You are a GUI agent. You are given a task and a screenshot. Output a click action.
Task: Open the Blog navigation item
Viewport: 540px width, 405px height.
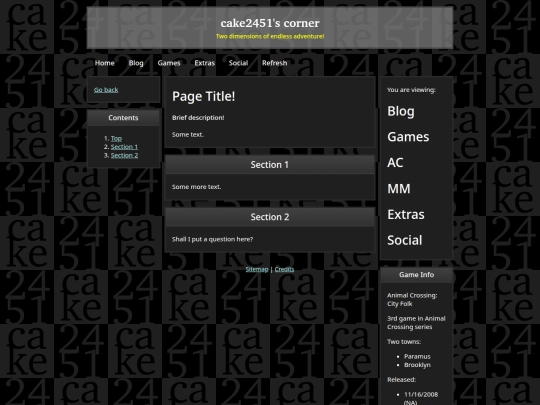click(x=136, y=63)
